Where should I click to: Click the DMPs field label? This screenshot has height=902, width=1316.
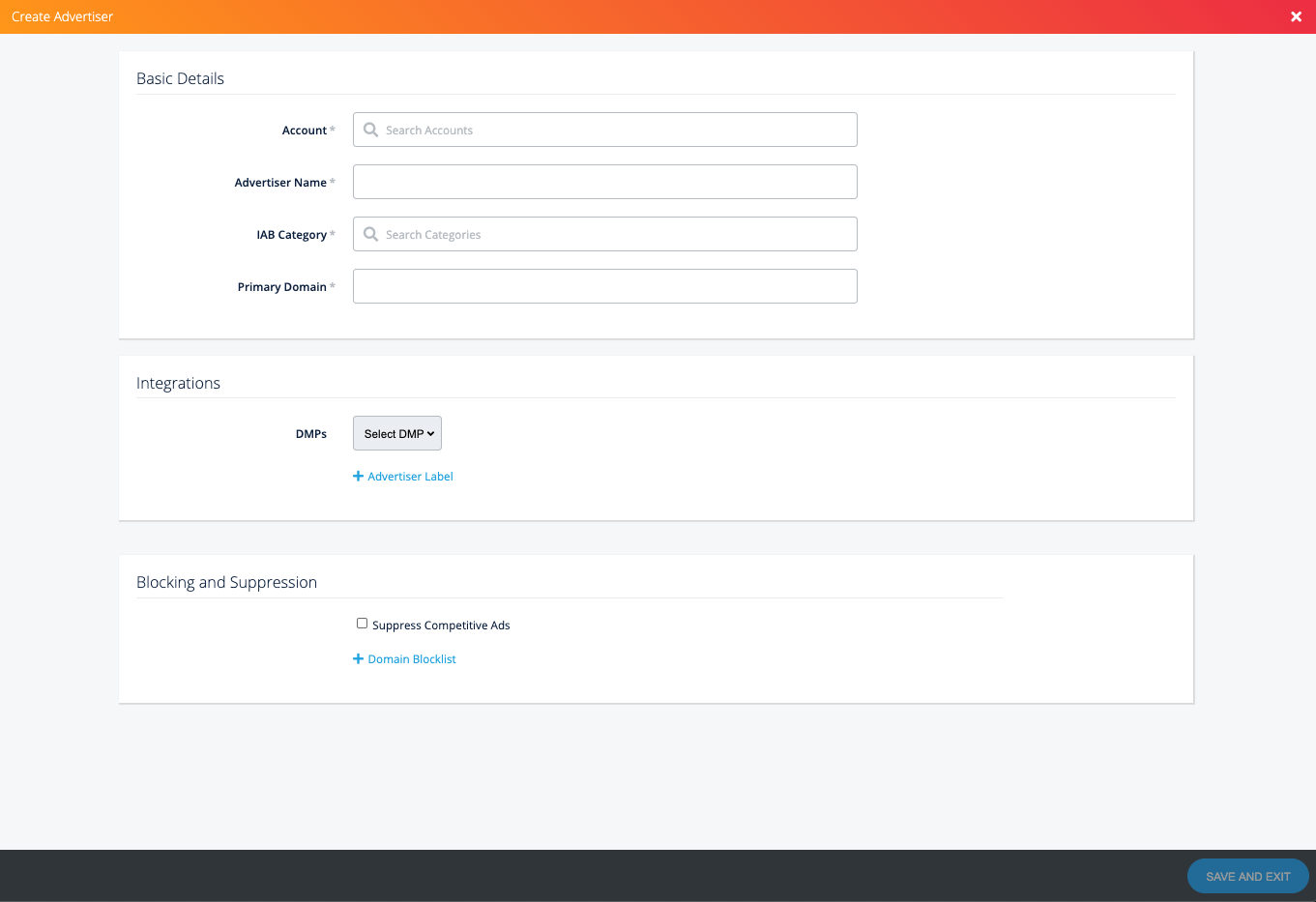tap(310, 434)
